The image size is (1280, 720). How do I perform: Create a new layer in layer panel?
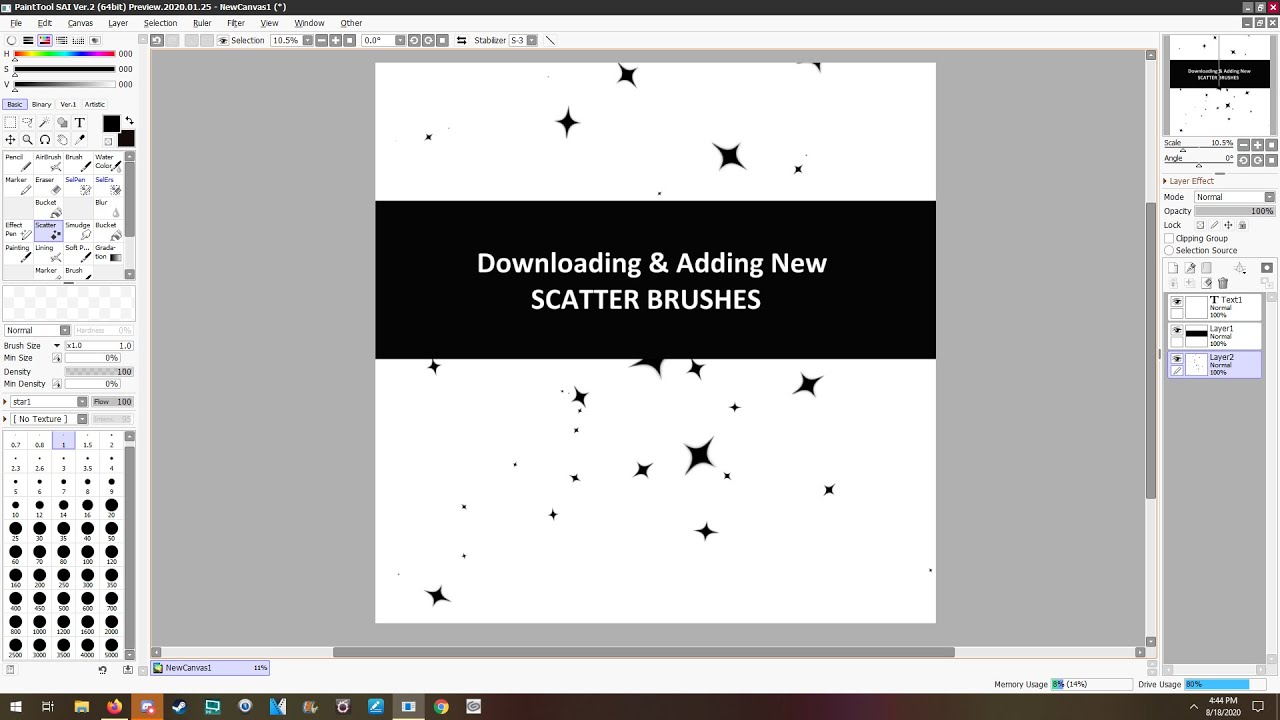(x=1173, y=268)
